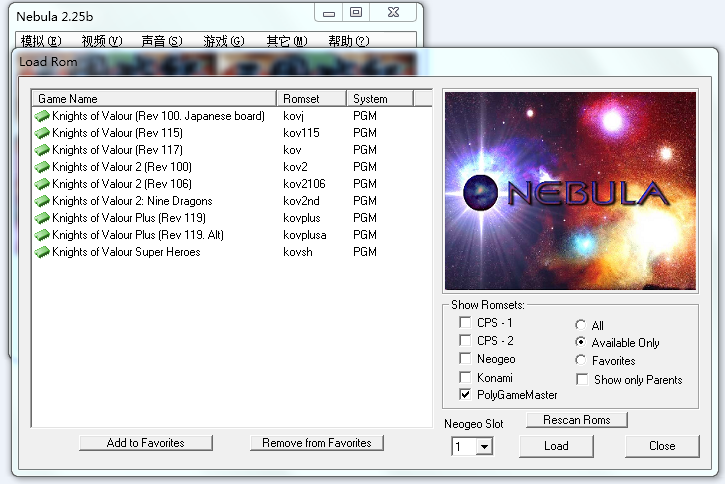Screen dimensions: 725x484
Task: Click ROM icon beside Knights of Valour Plus (Rev 119. Alt)
Action: click(42, 235)
